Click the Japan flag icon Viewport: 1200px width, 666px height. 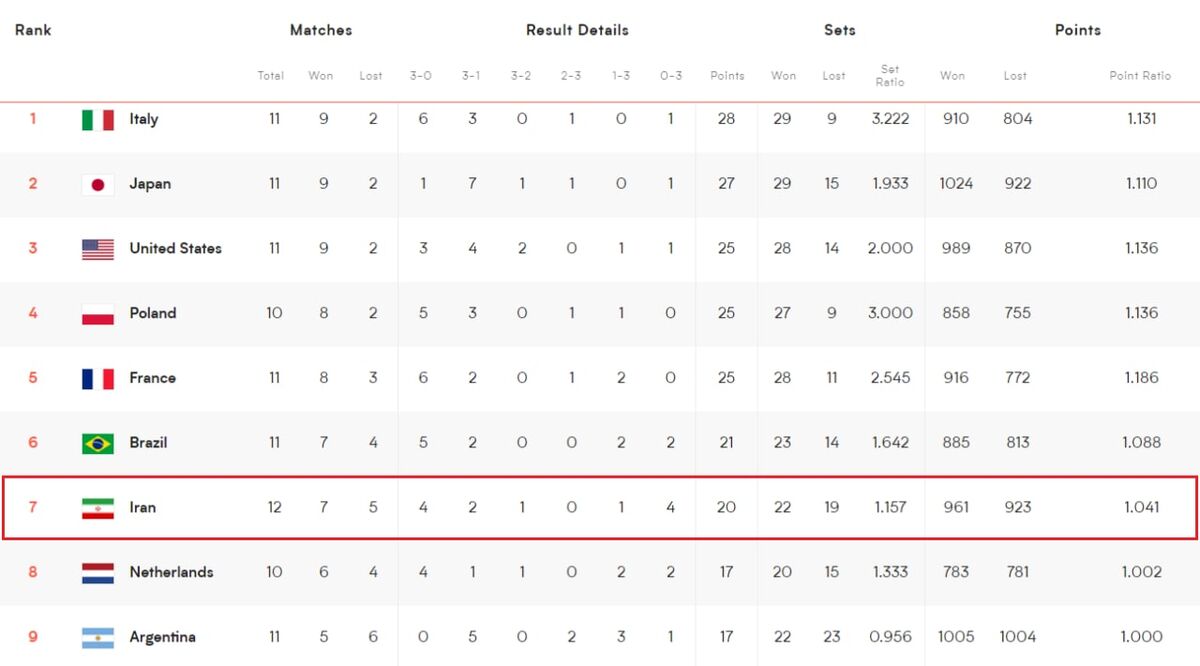pos(97,185)
